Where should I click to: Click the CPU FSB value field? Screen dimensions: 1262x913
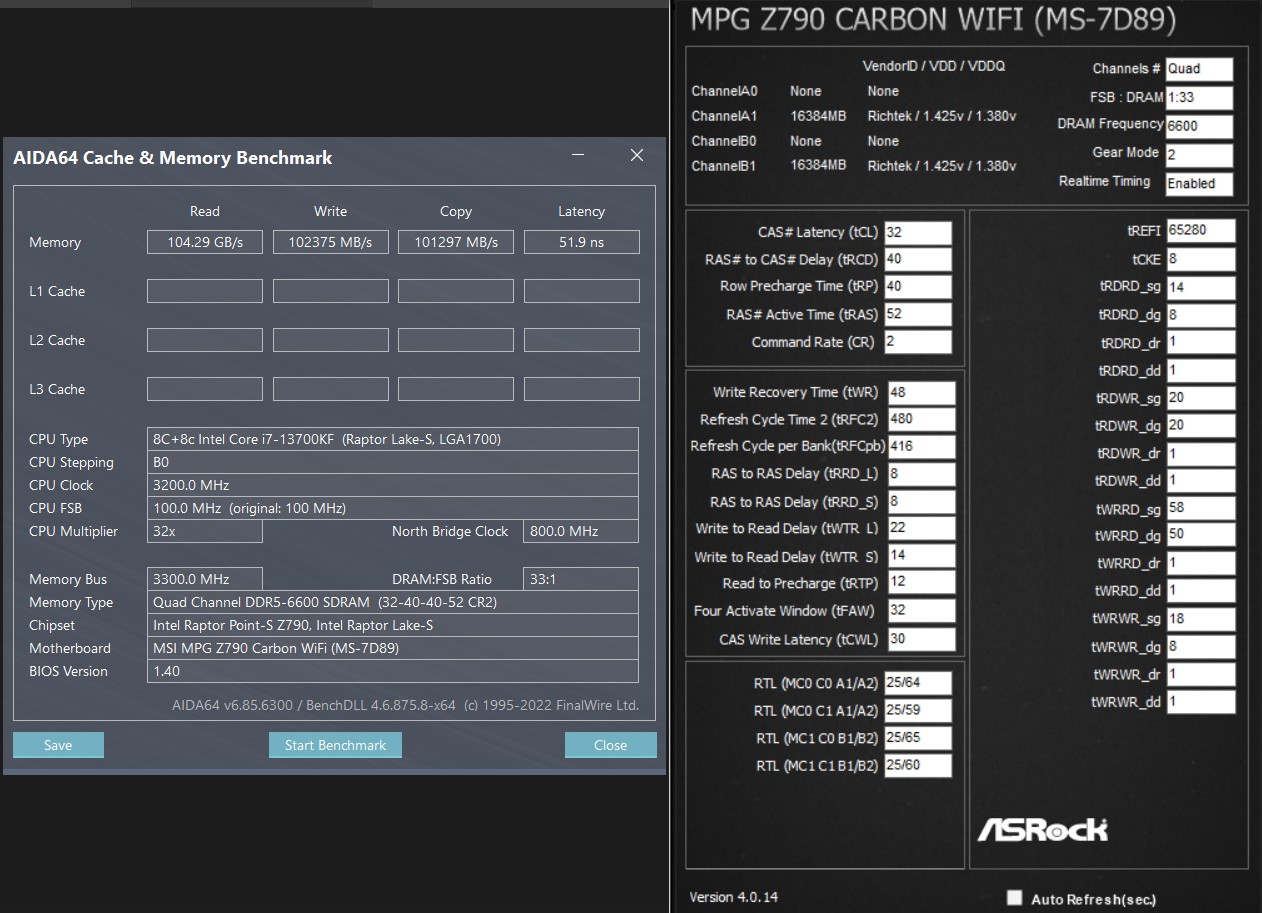pos(393,508)
